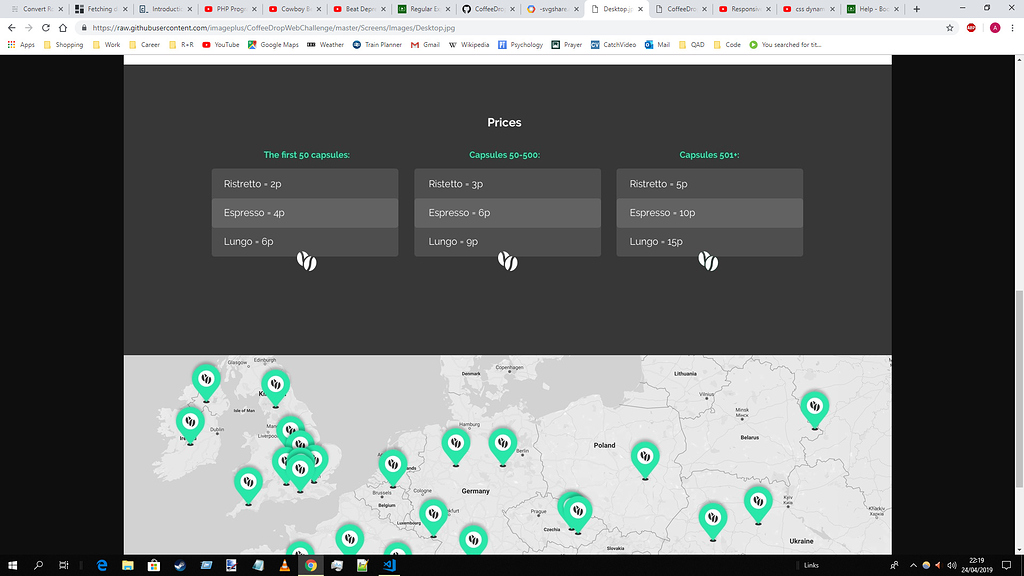The image size is (1024, 576).
Task: Click the padlock security icon in address bar
Action: coord(83,29)
